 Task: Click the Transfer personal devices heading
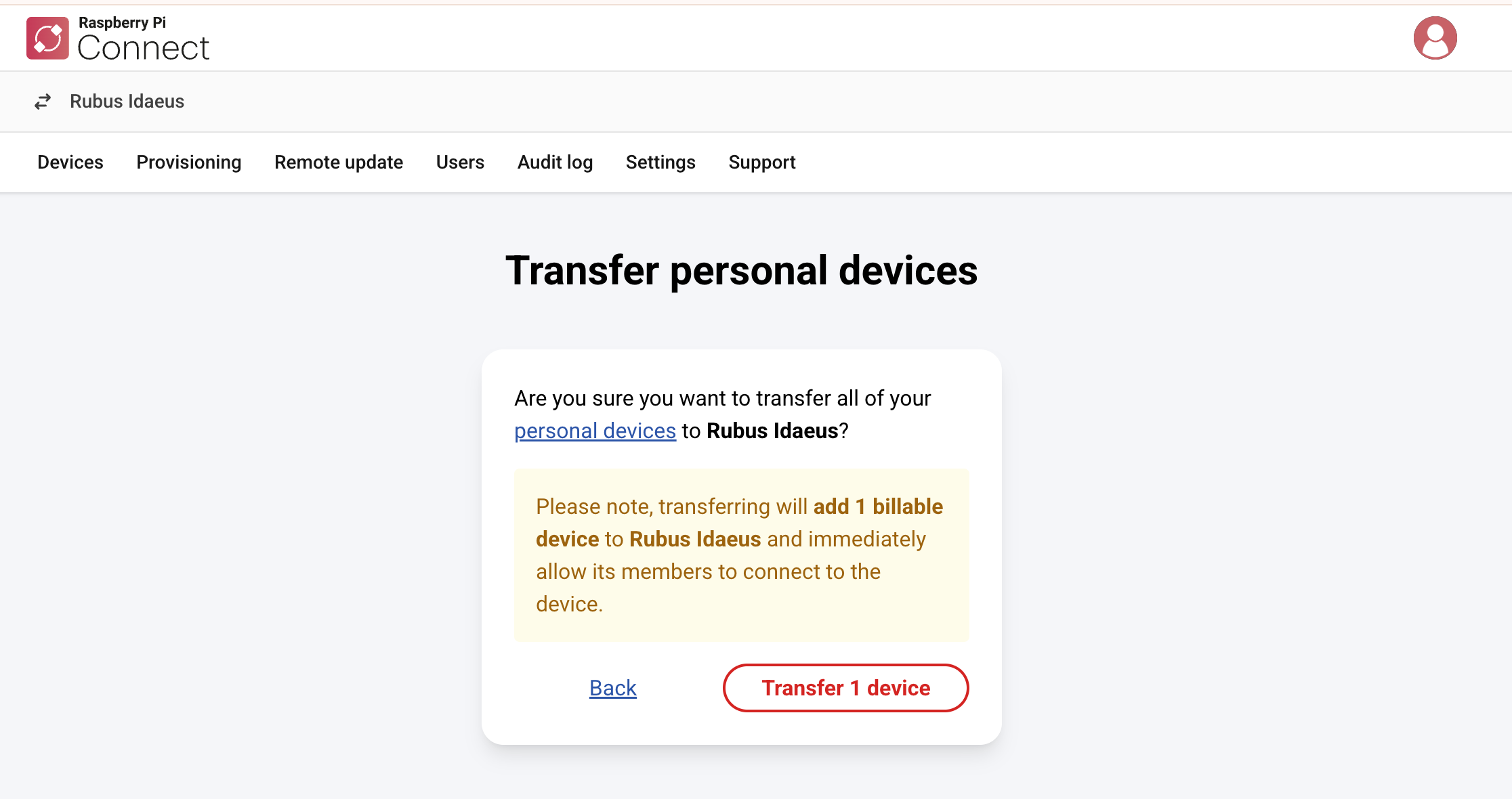point(742,270)
